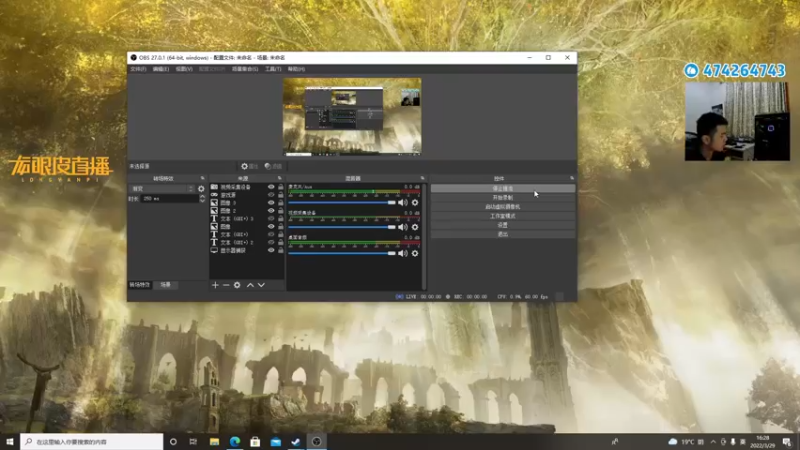Click the OBS preview canvas
The image size is (800, 450).
tap(352, 116)
